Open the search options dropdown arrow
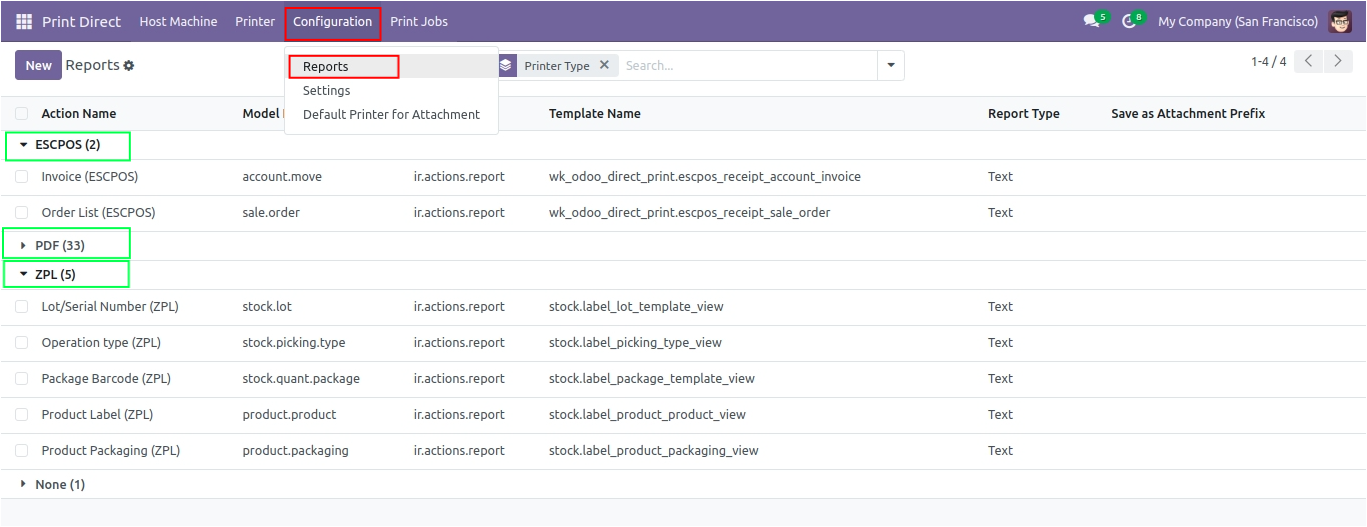 point(891,66)
